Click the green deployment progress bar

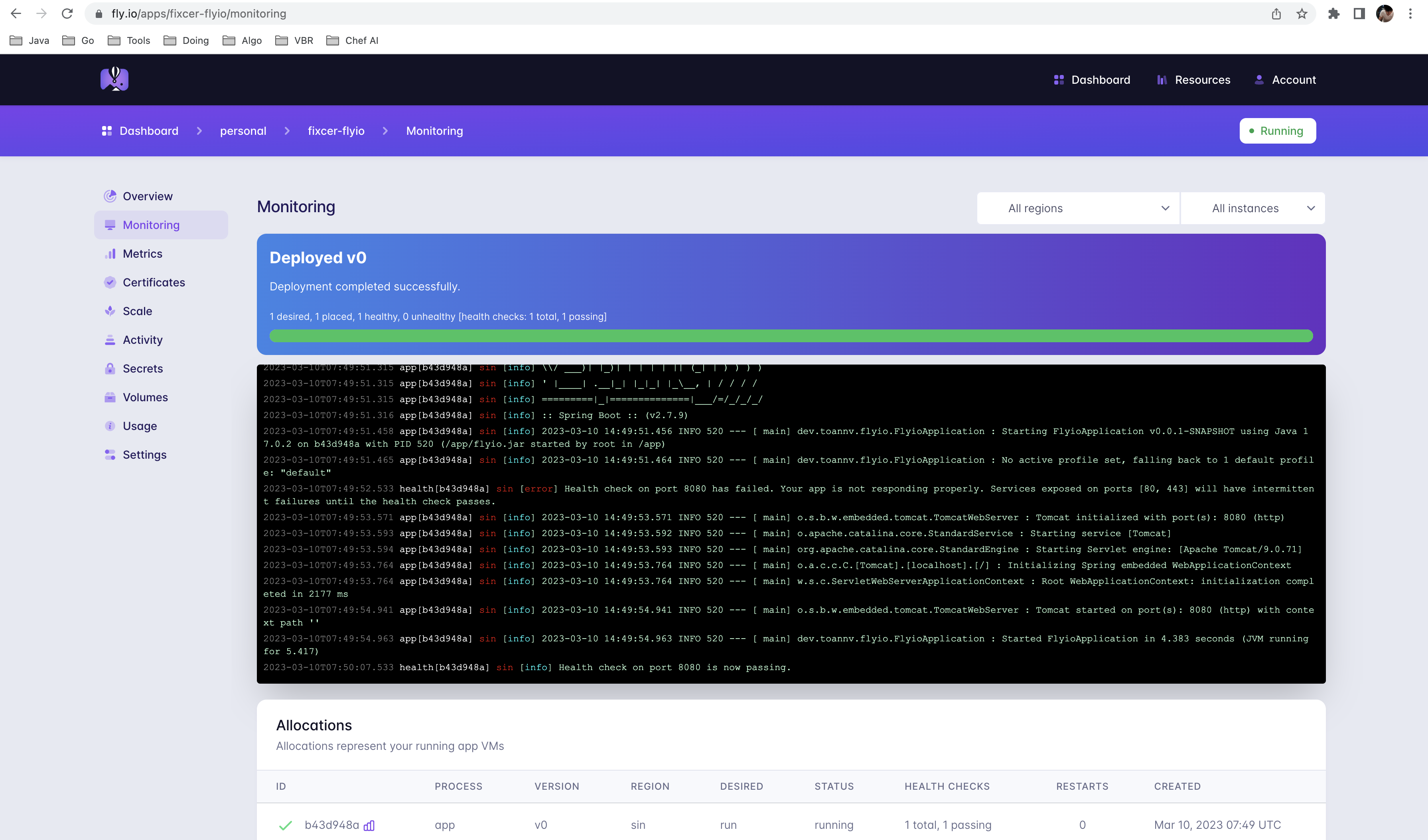(x=791, y=336)
